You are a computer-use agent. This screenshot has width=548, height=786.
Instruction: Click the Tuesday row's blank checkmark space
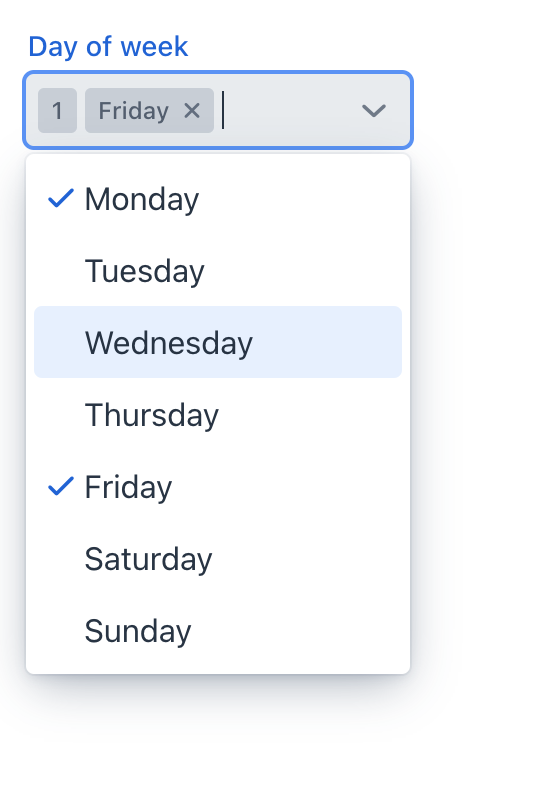(61, 271)
